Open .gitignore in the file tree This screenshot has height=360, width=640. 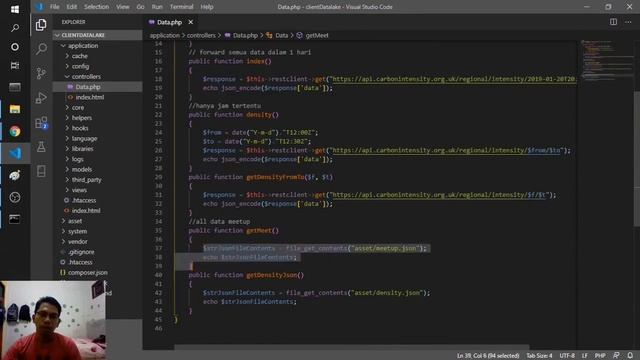coord(98,252)
